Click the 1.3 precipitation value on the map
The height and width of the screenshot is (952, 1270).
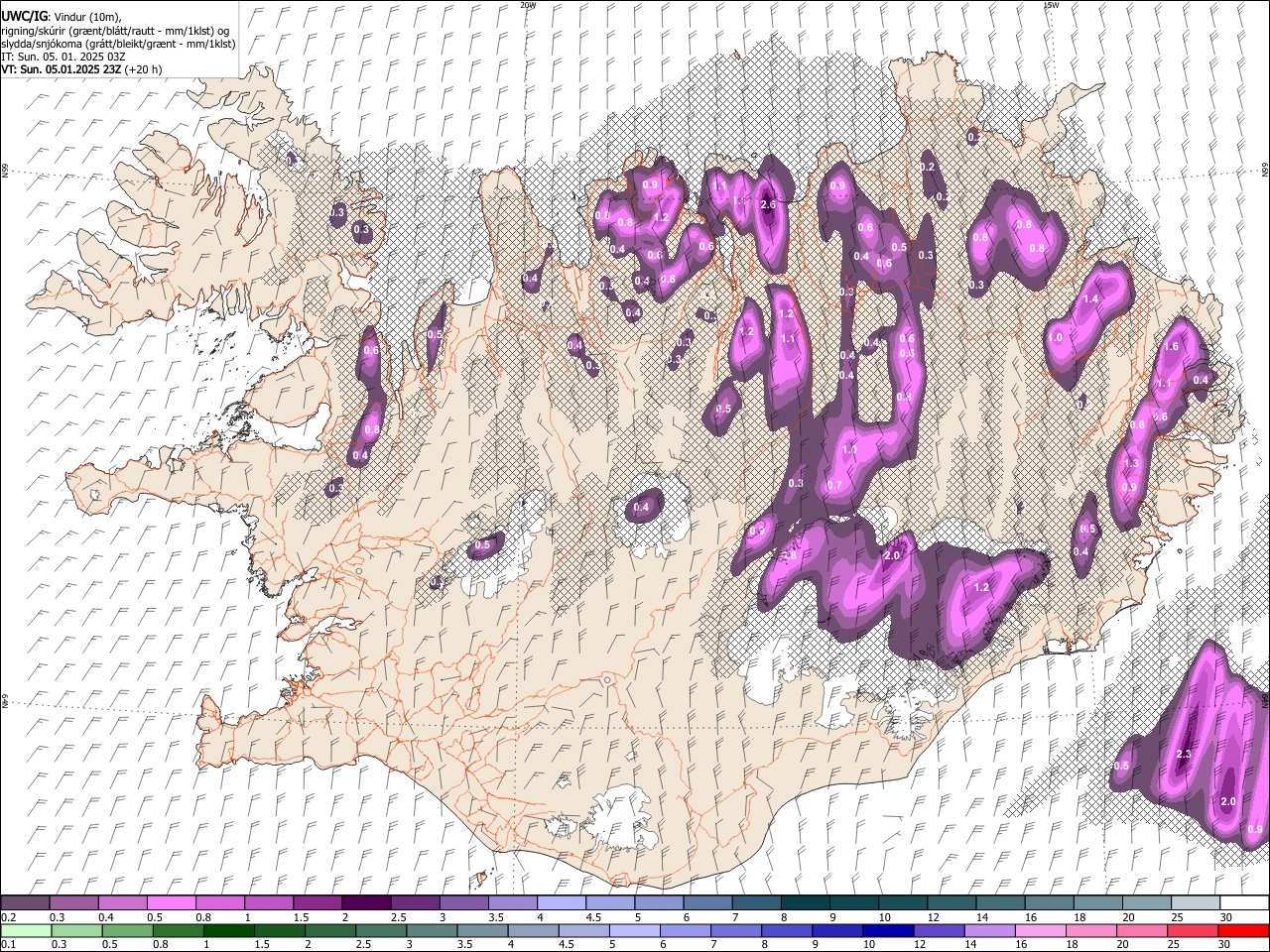pyautogui.click(x=1131, y=463)
